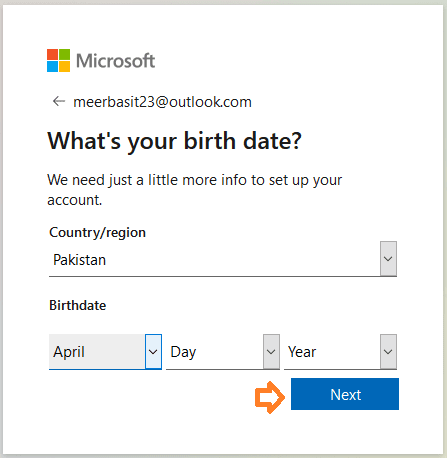Open the April month selector
Image resolution: width=447 pixels, height=458 pixels.
coord(105,352)
